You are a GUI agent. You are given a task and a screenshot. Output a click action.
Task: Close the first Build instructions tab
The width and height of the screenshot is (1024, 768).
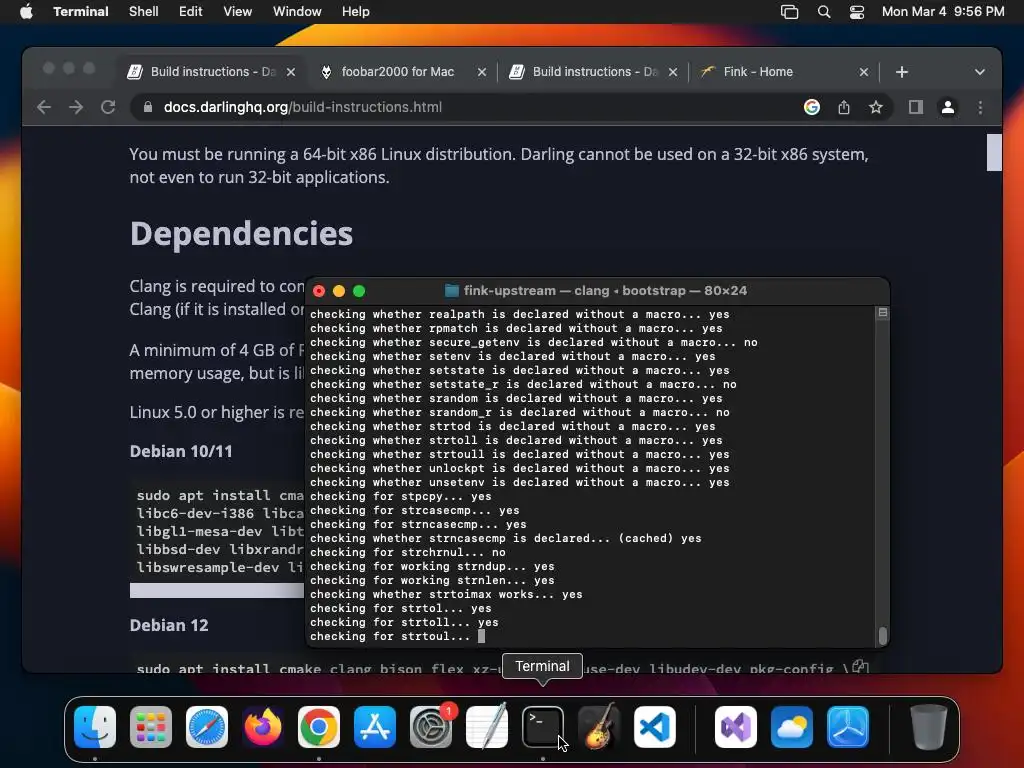coord(291,72)
